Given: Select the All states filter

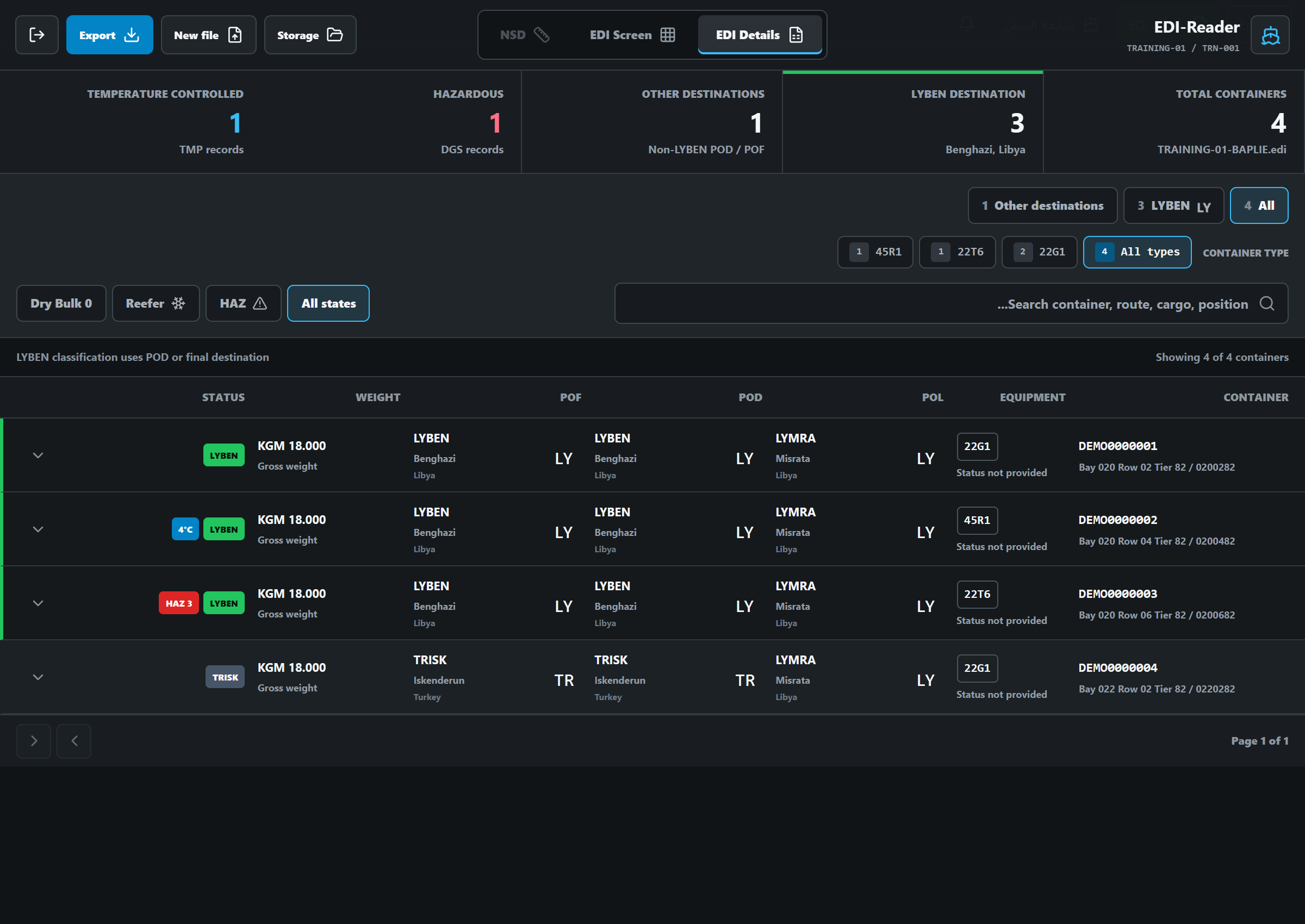Looking at the screenshot, I should coord(328,303).
